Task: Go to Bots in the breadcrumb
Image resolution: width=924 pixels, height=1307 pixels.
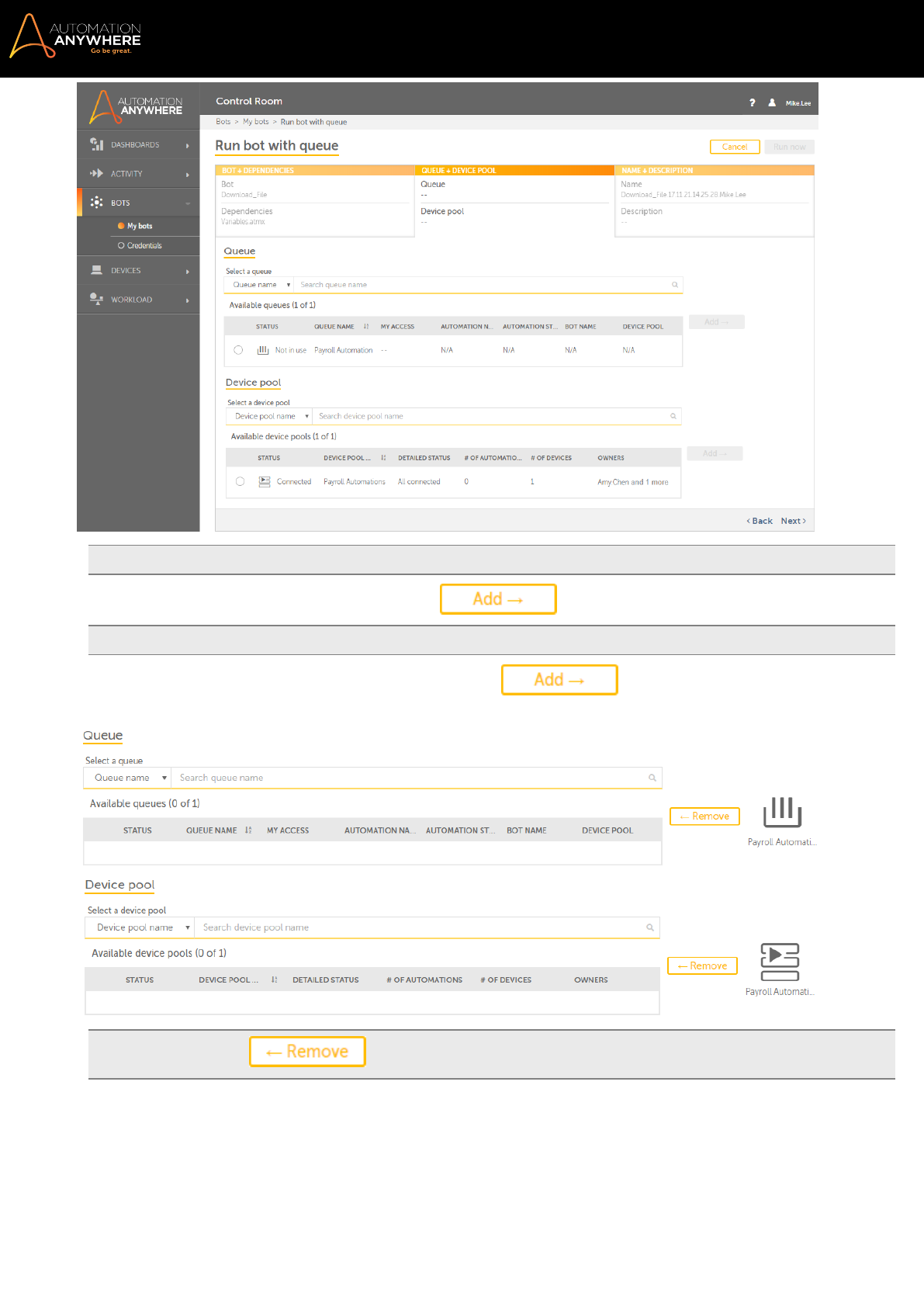Action: [x=223, y=122]
